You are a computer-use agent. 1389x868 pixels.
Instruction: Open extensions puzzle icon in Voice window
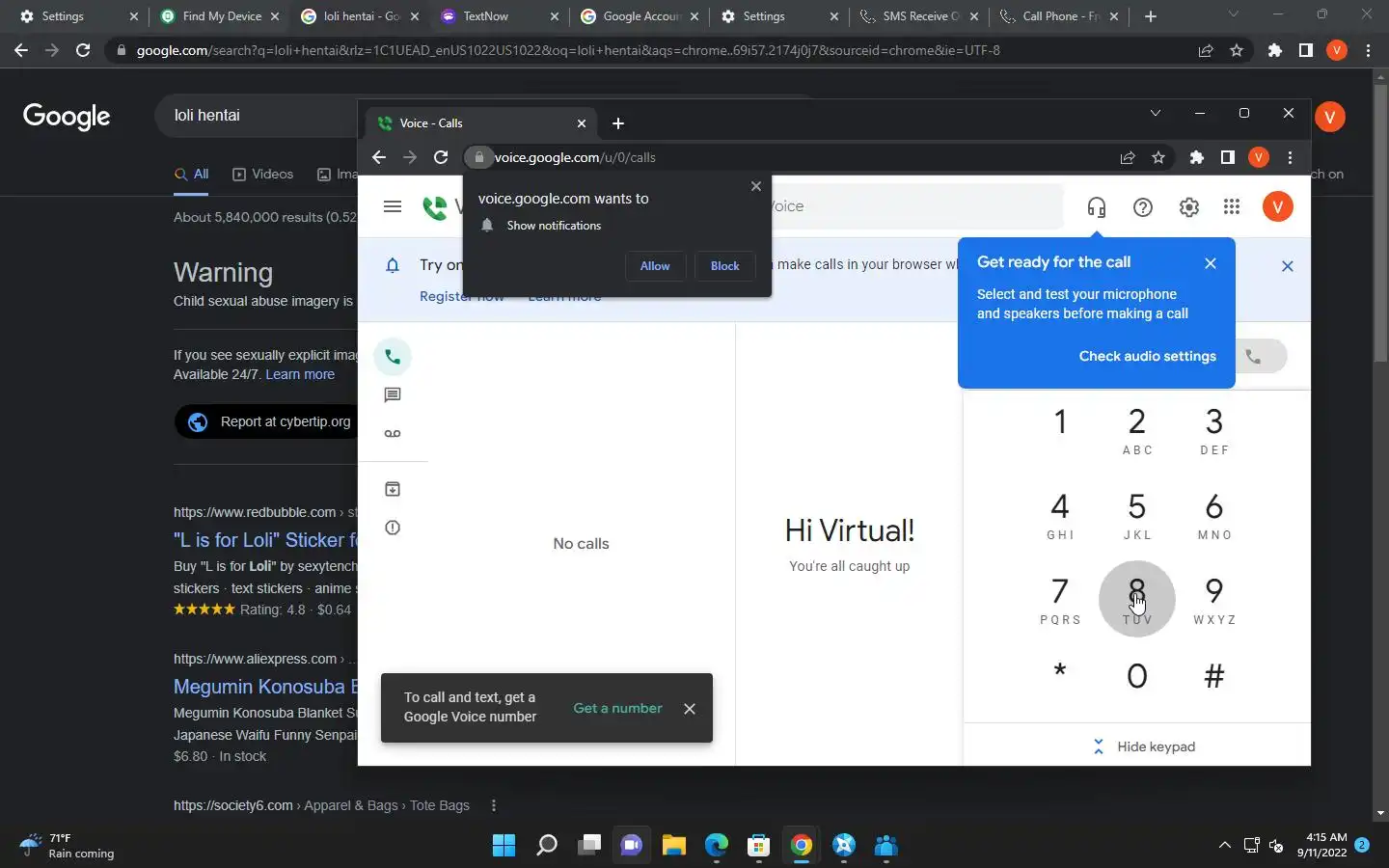pyautogui.click(x=1197, y=157)
